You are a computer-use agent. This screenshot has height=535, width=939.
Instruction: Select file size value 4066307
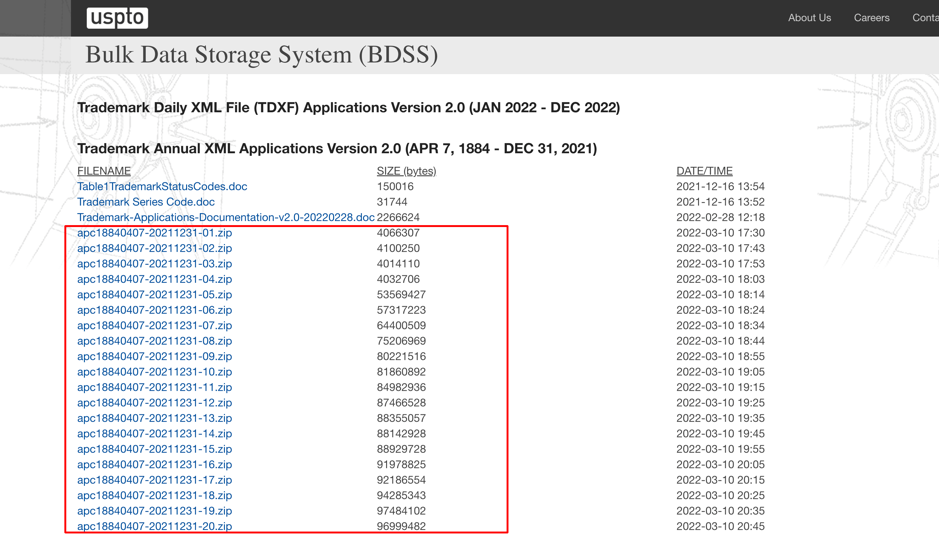click(398, 233)
